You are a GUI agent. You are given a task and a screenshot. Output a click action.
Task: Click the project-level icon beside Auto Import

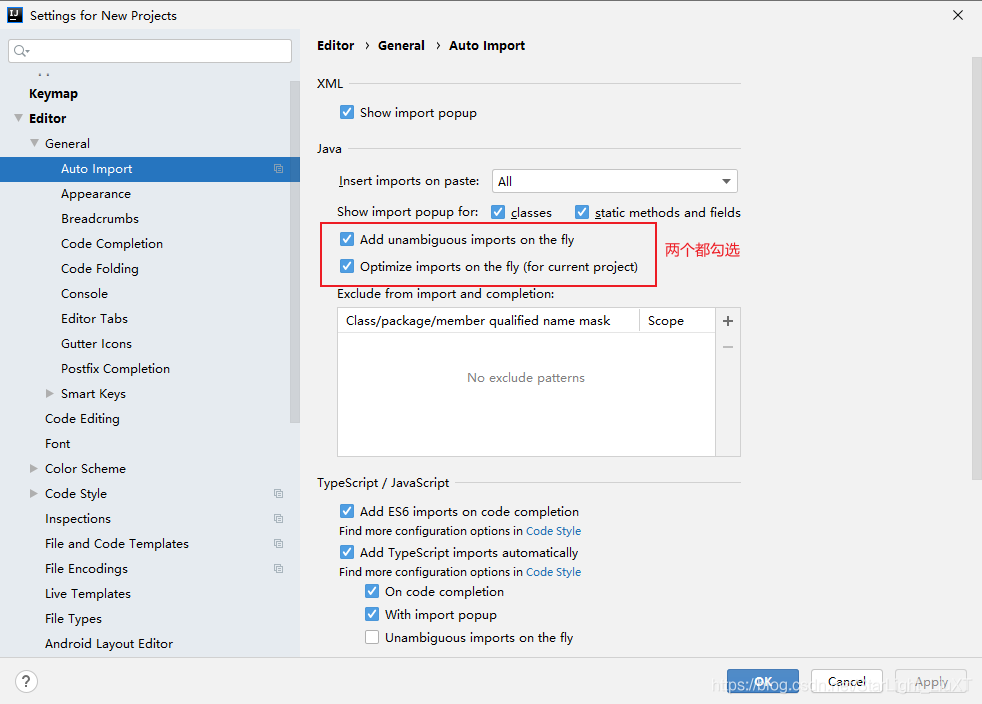pos(279,168)
